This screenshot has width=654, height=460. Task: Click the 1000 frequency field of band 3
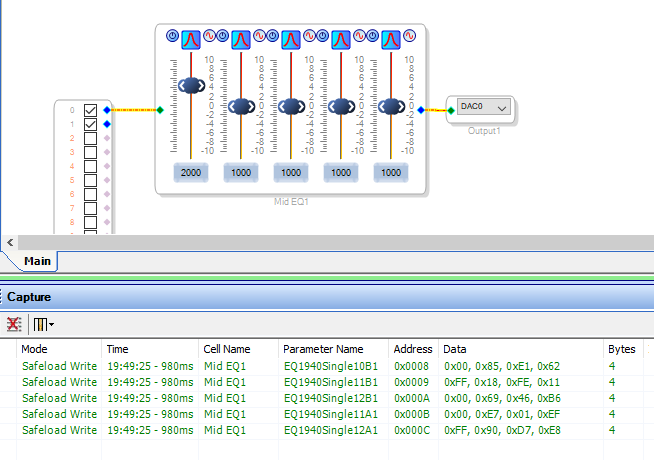291,172
